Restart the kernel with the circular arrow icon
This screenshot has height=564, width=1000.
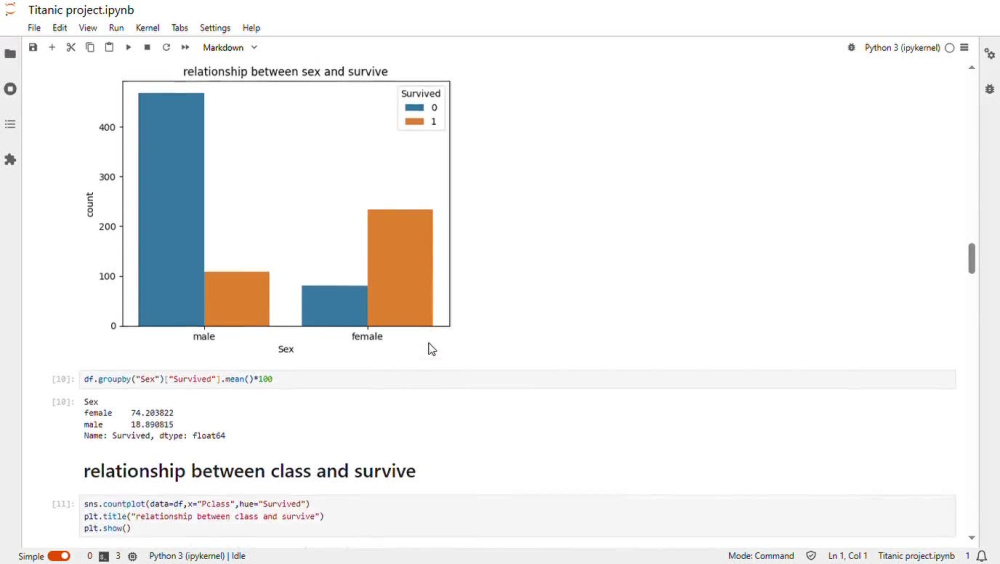tap(166, 47)
